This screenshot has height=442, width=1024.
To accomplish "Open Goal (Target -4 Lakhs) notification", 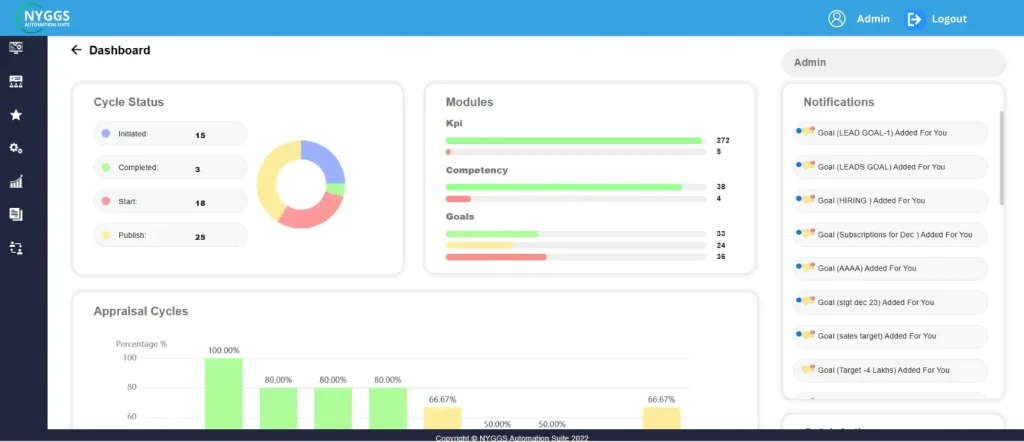I will click(890, 370).
